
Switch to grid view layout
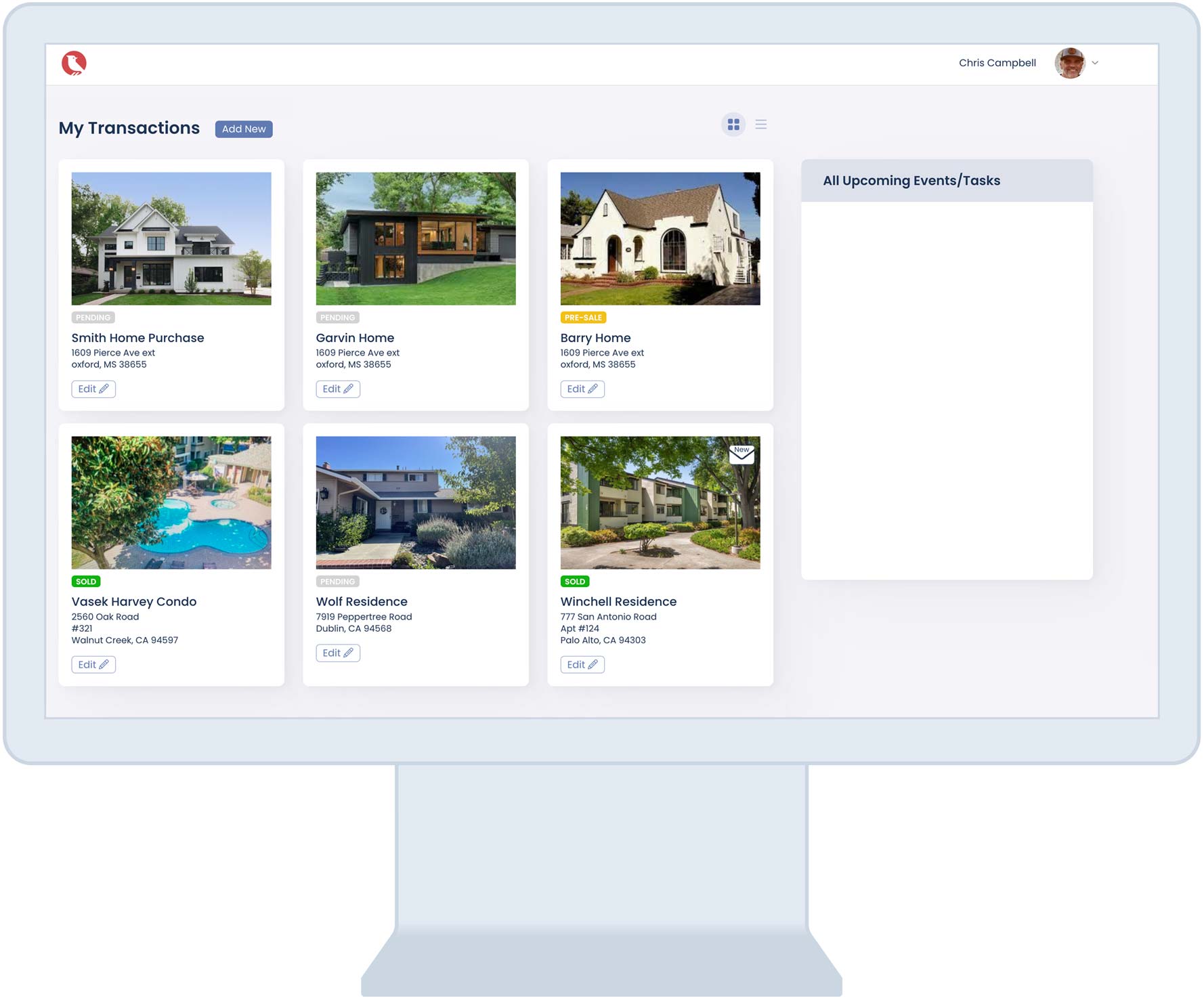pyautogui.click(x=733, y=125)
